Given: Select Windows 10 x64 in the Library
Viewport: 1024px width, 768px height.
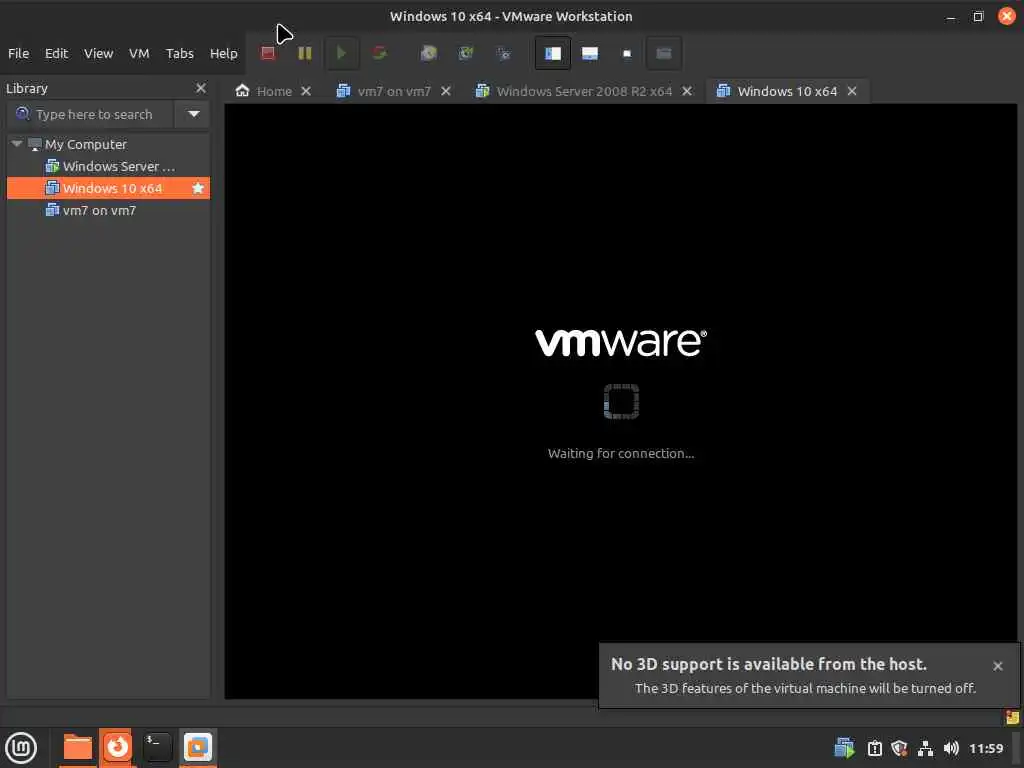Looking at the screenshot, I should click(108, 188).
